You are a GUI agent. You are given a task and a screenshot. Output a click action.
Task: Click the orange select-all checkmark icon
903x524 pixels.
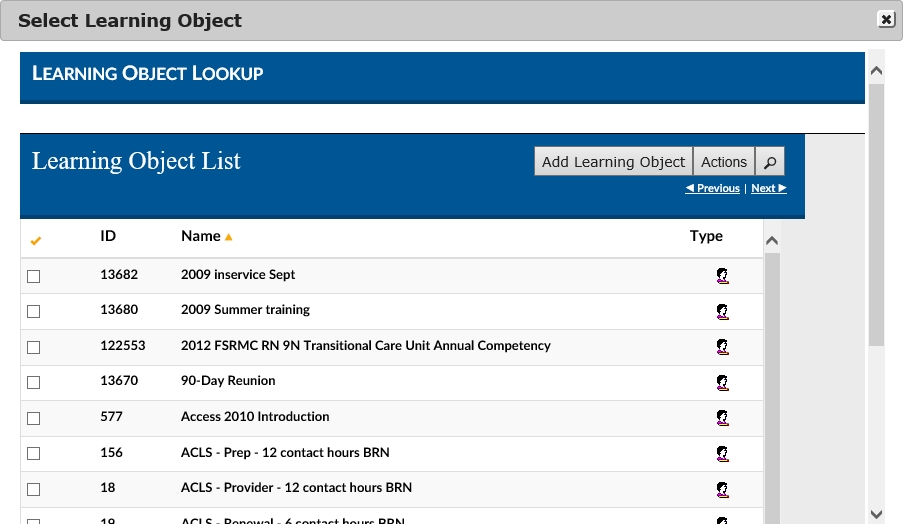[36, 241]
